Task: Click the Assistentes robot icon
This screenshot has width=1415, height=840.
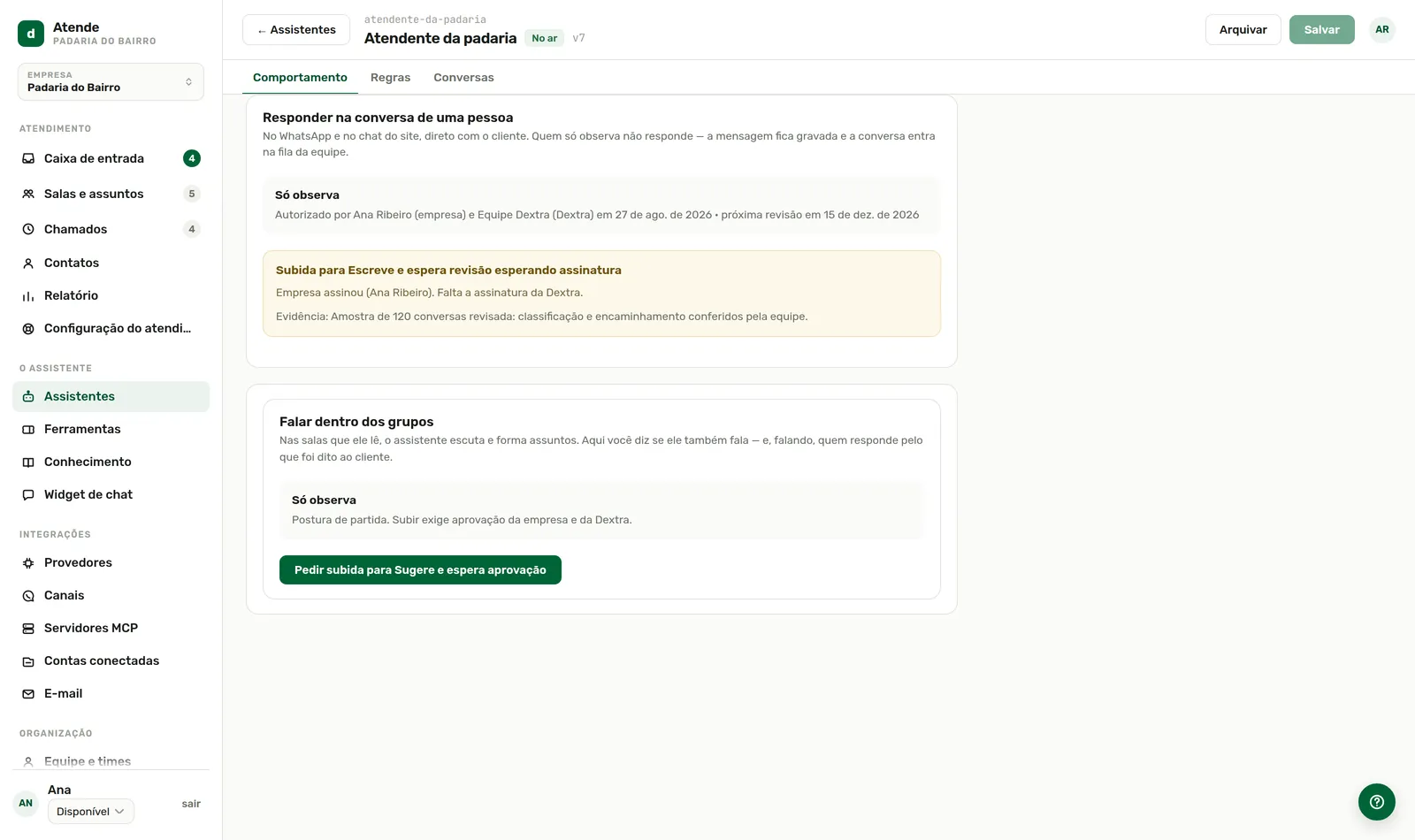Action: [x=28, y=396]
